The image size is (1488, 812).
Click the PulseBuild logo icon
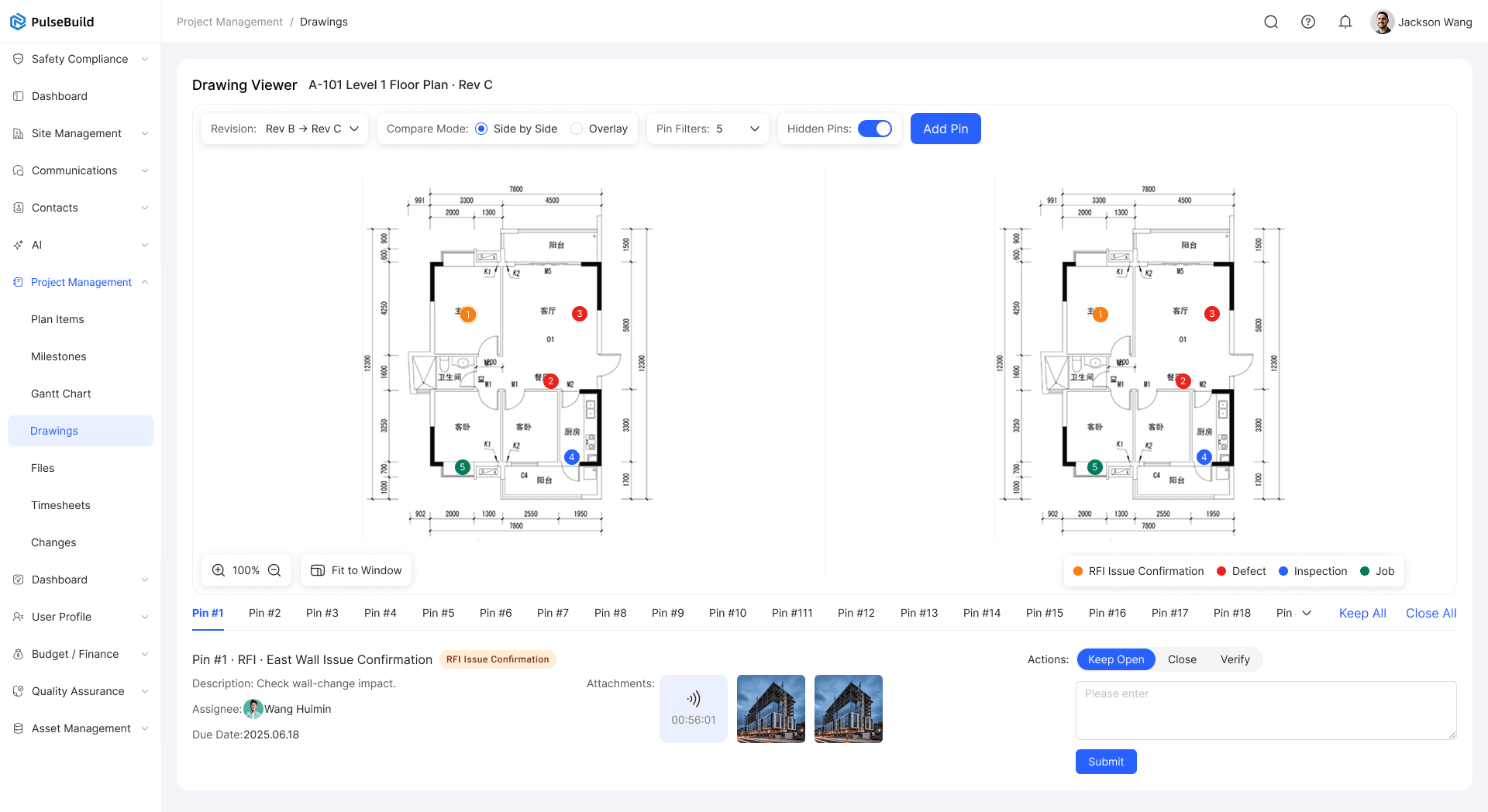click(x=18, y=22)
